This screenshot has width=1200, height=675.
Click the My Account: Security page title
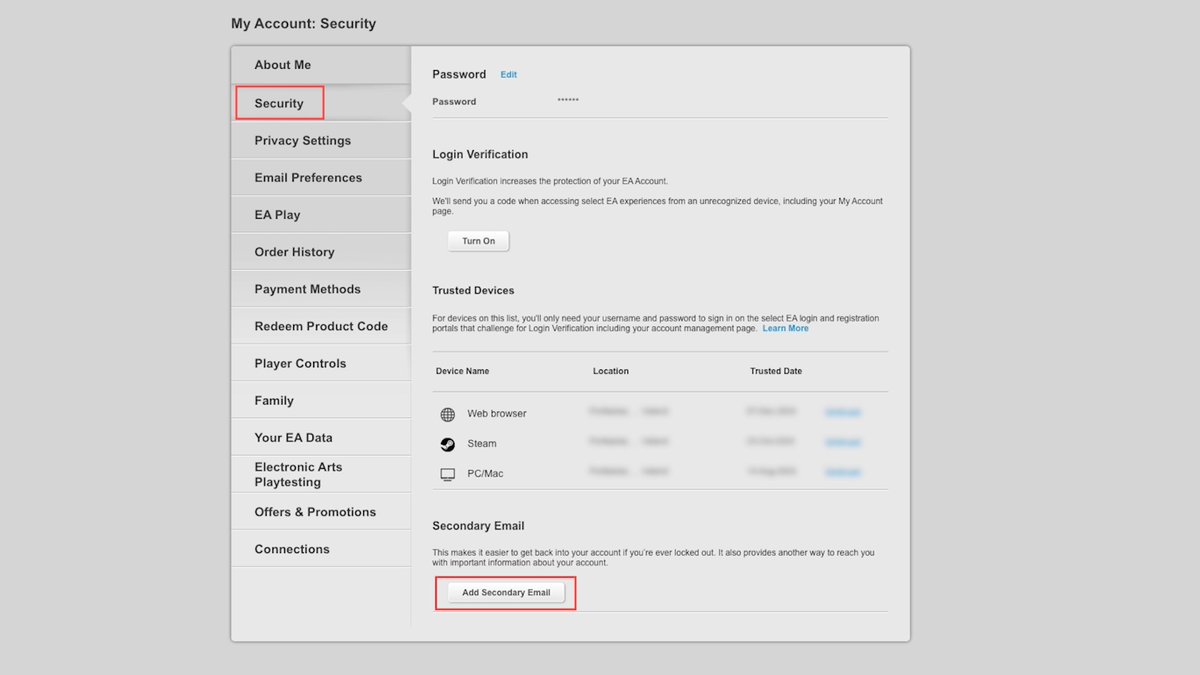(x=304, y=23)
